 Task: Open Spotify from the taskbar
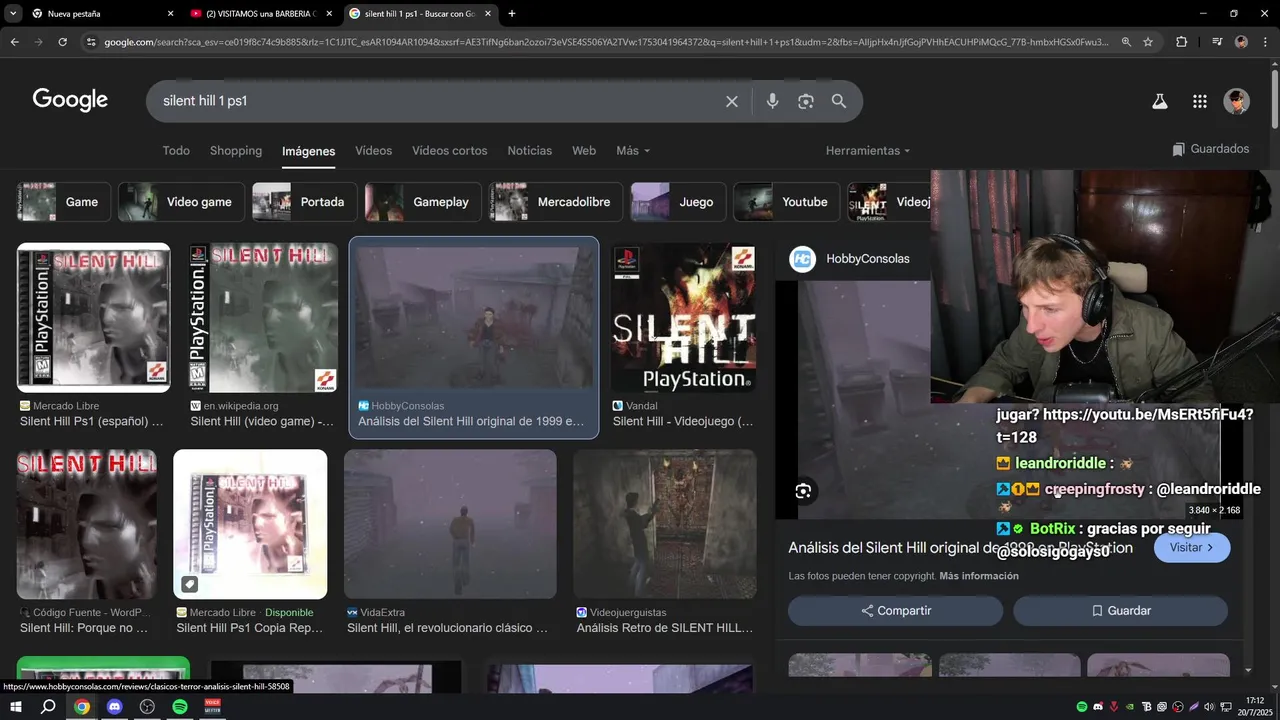pos(180,706)
